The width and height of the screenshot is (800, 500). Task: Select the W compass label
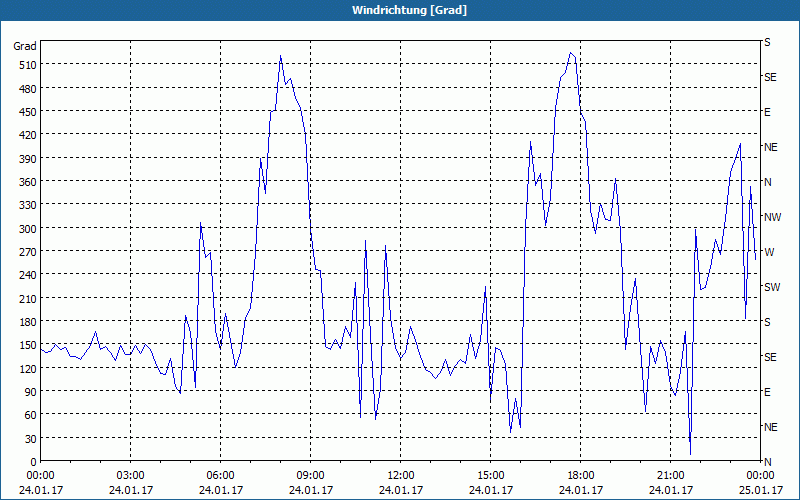click(769, 252)
